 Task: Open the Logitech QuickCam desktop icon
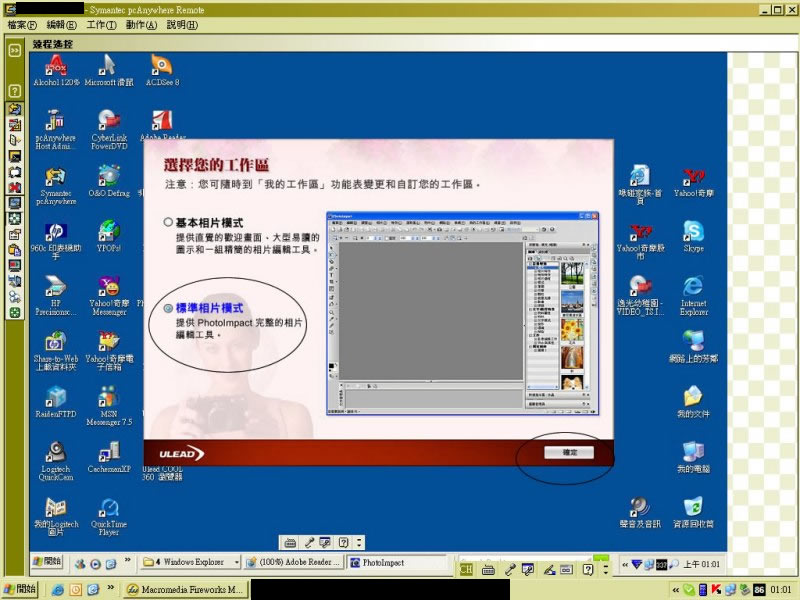56,461
